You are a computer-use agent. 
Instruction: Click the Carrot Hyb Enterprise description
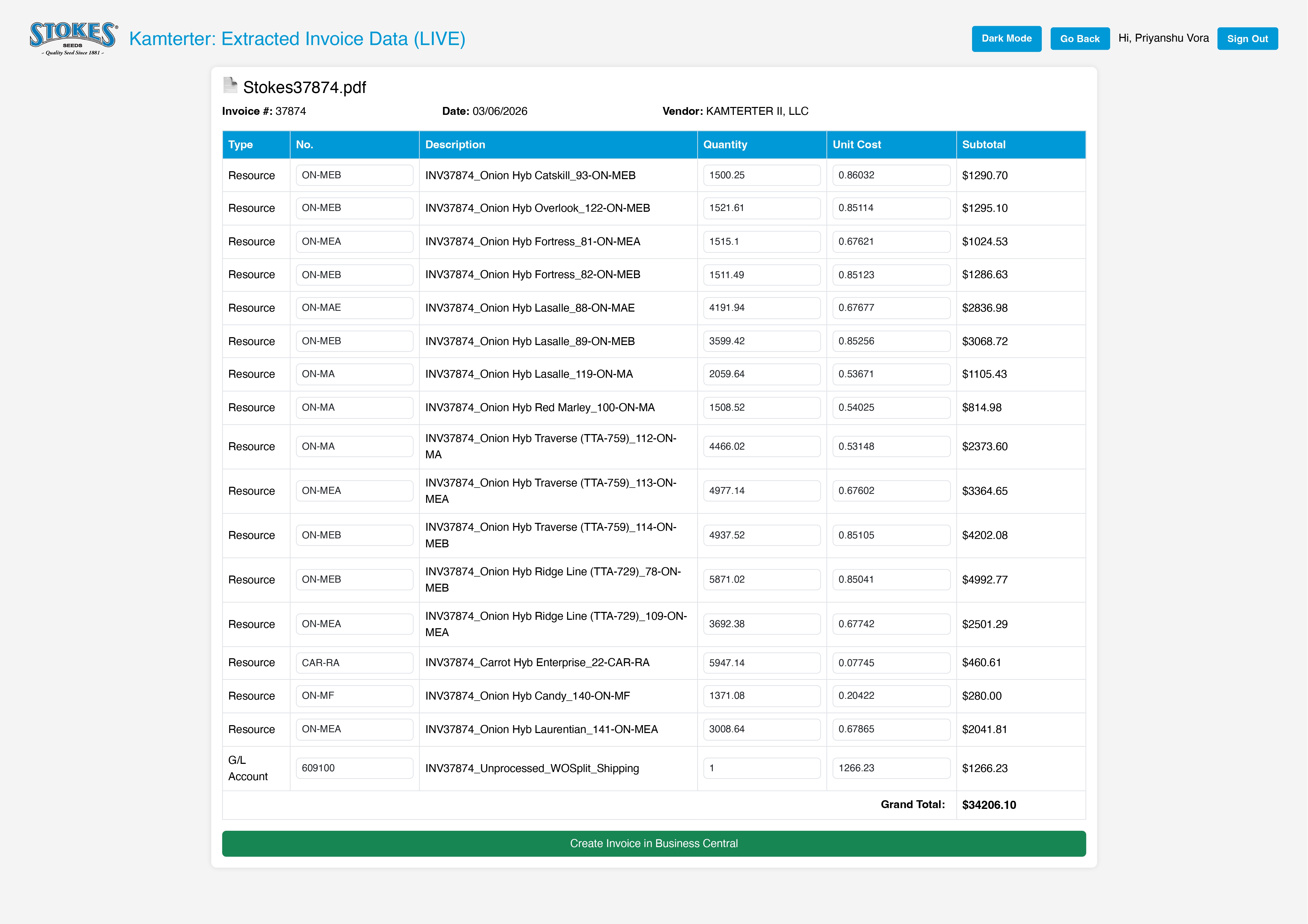pyautogui.click(x=537, y=663)
